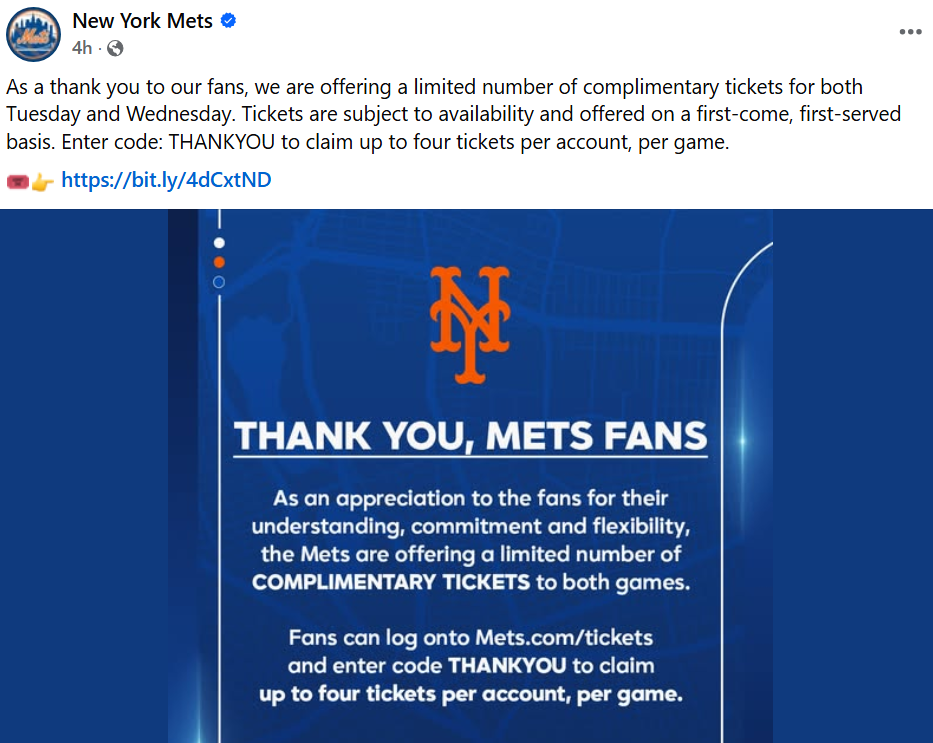This screenshot has width=933, height=743.
Task: Click the Mets.com/tickets text in the image
Action: [563, 637]
